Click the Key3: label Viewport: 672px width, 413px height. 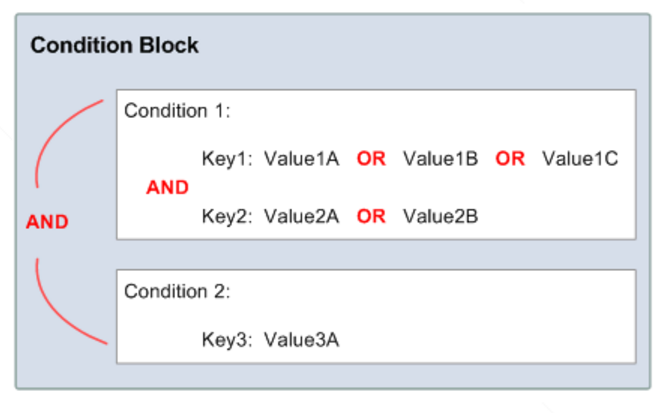(x=227, y=341)
